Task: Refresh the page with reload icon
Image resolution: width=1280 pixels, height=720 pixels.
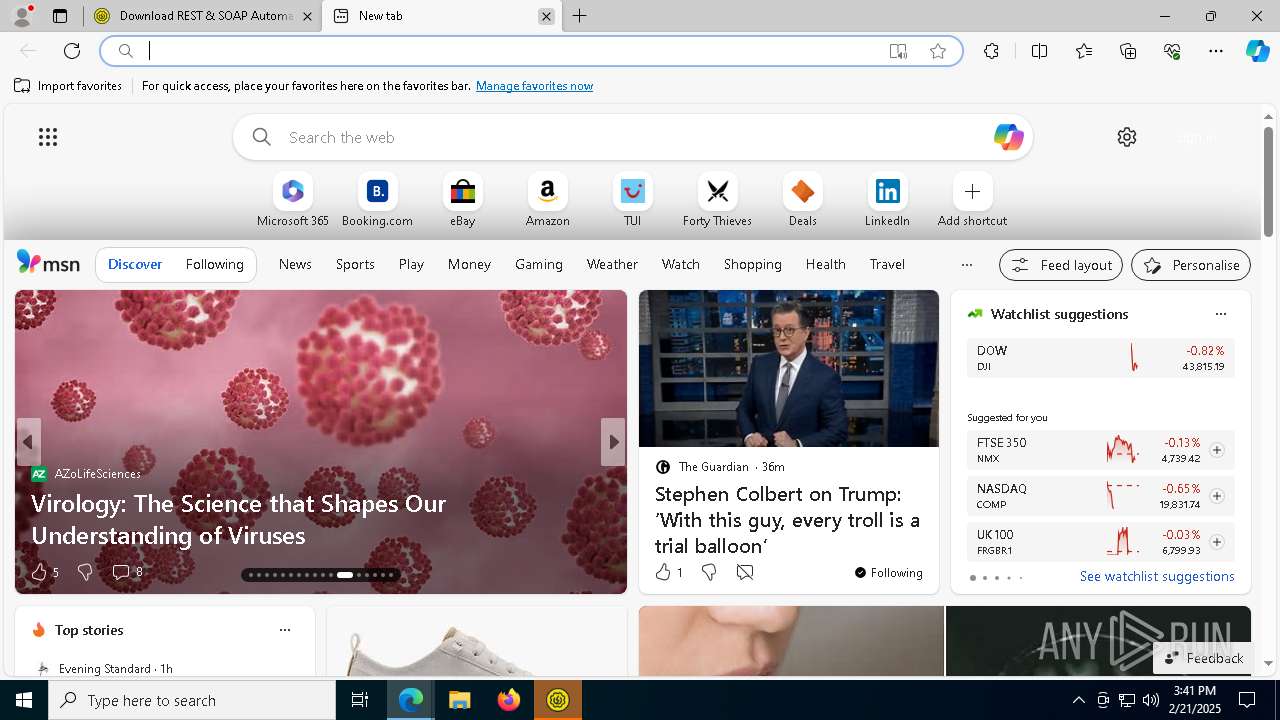Action: click(72, 51)
